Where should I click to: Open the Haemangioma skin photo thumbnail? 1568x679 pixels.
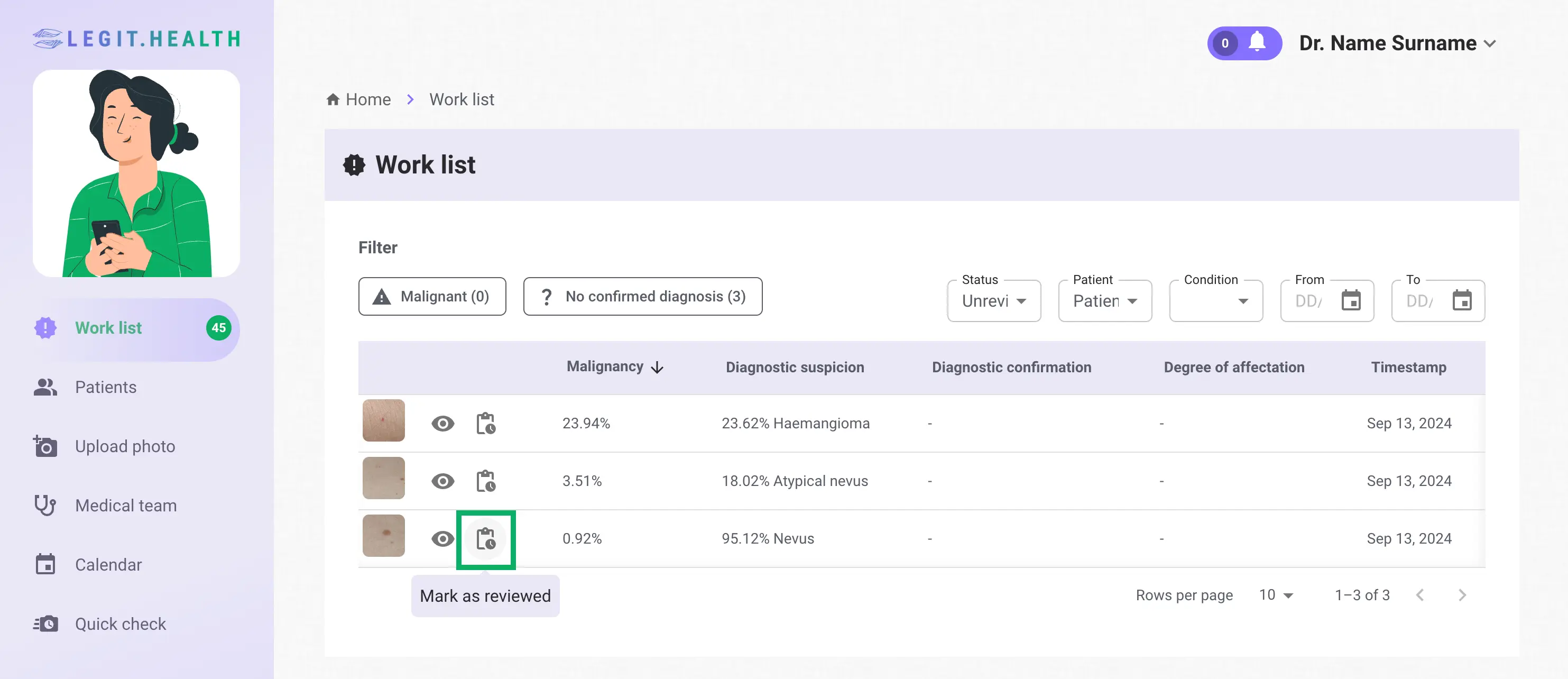pos(383,421)
